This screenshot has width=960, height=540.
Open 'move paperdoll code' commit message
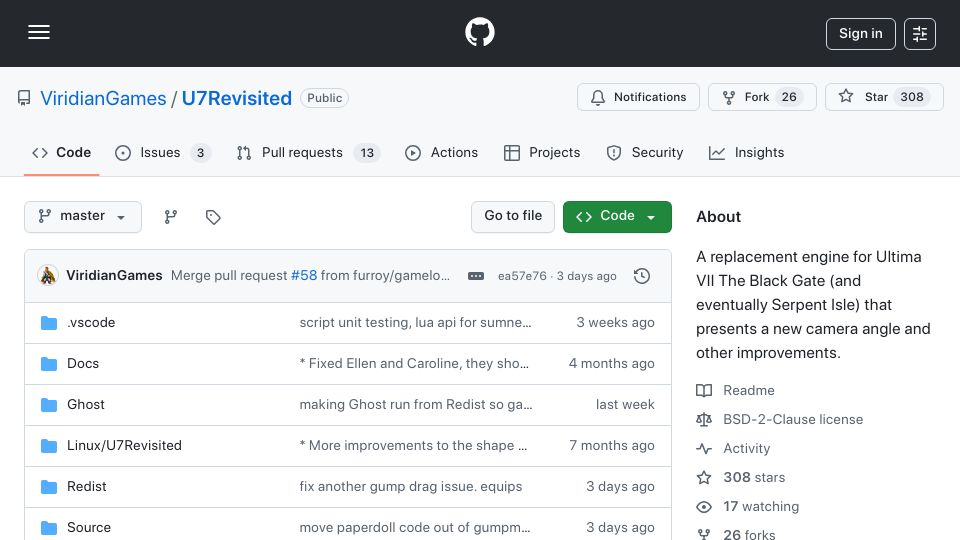(414, 528)
